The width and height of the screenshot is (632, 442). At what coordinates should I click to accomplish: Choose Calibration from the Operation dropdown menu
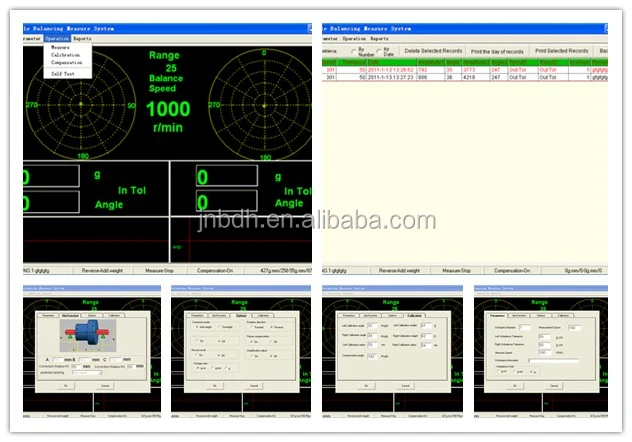65,55
